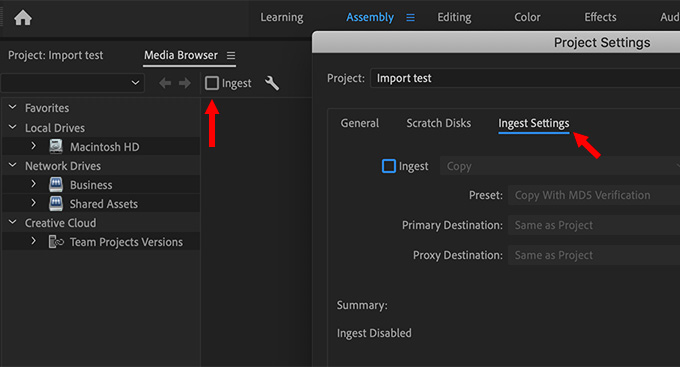Click the Team Projects Versions icon
Image resolution: width=680 pixels, height=367 pixels.
(56, 242)
